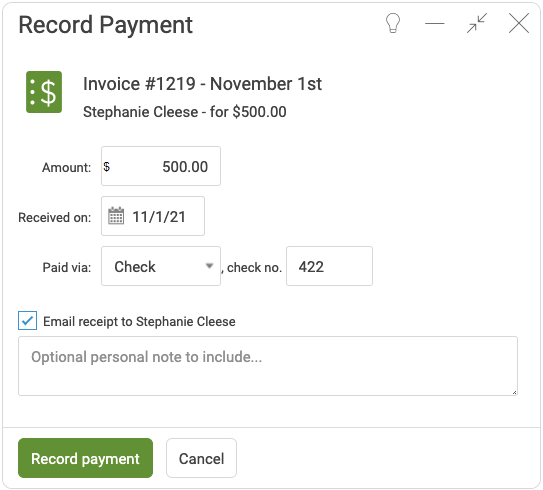This screenshot has width=543, height=490.
Task: Click the green dollar invoice icon
Action: tap(44, 92)
